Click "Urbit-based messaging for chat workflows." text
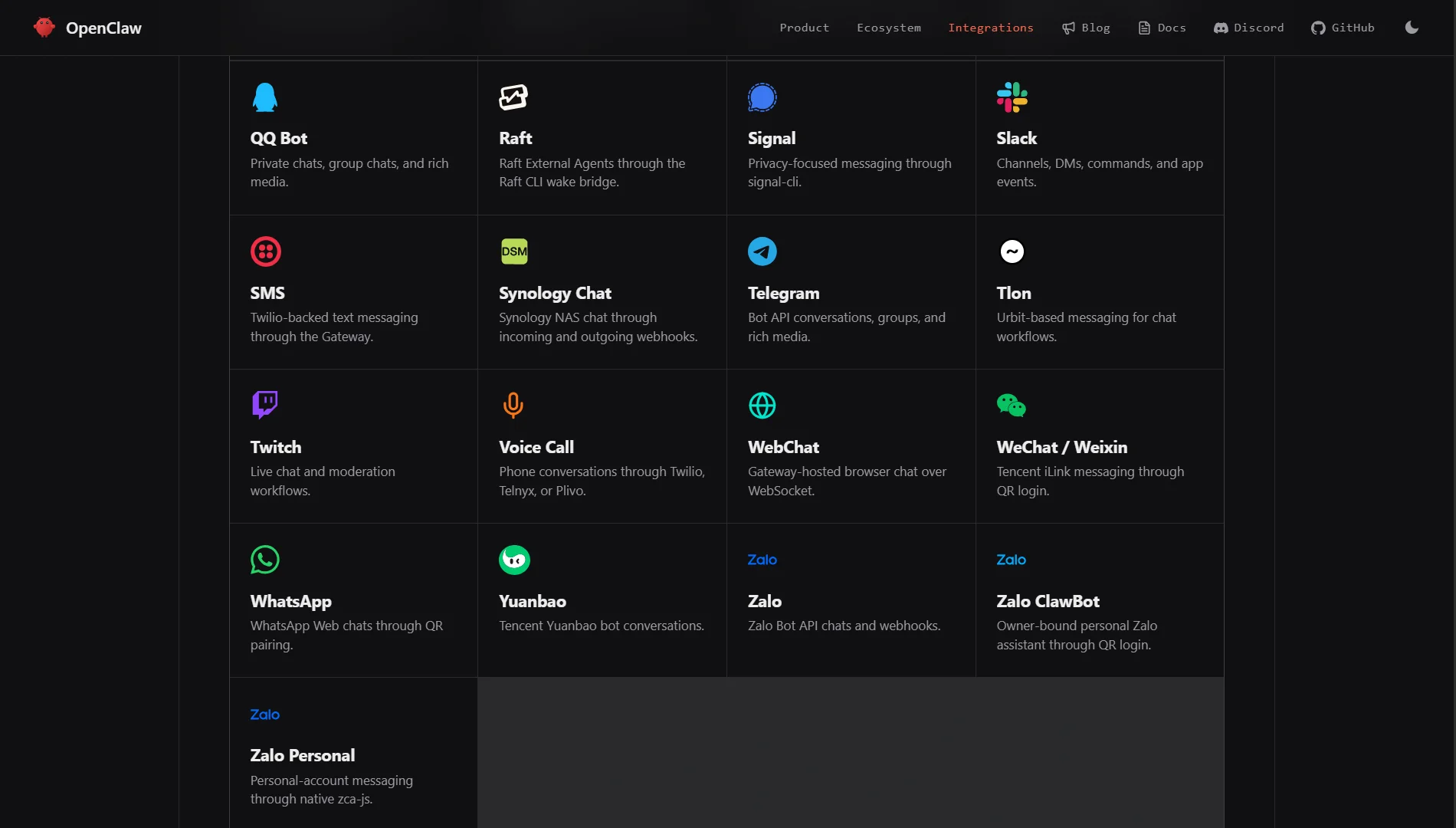The height and width of the screenshot is (828, 1456). pyautogui.click(x=1086, y=327)
